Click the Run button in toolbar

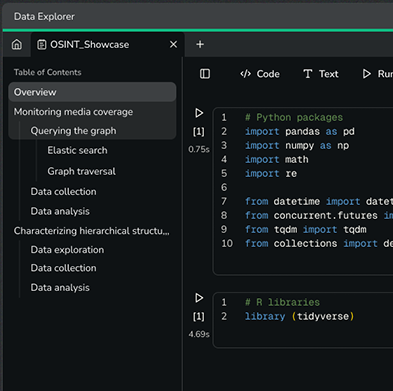(377, 74)
